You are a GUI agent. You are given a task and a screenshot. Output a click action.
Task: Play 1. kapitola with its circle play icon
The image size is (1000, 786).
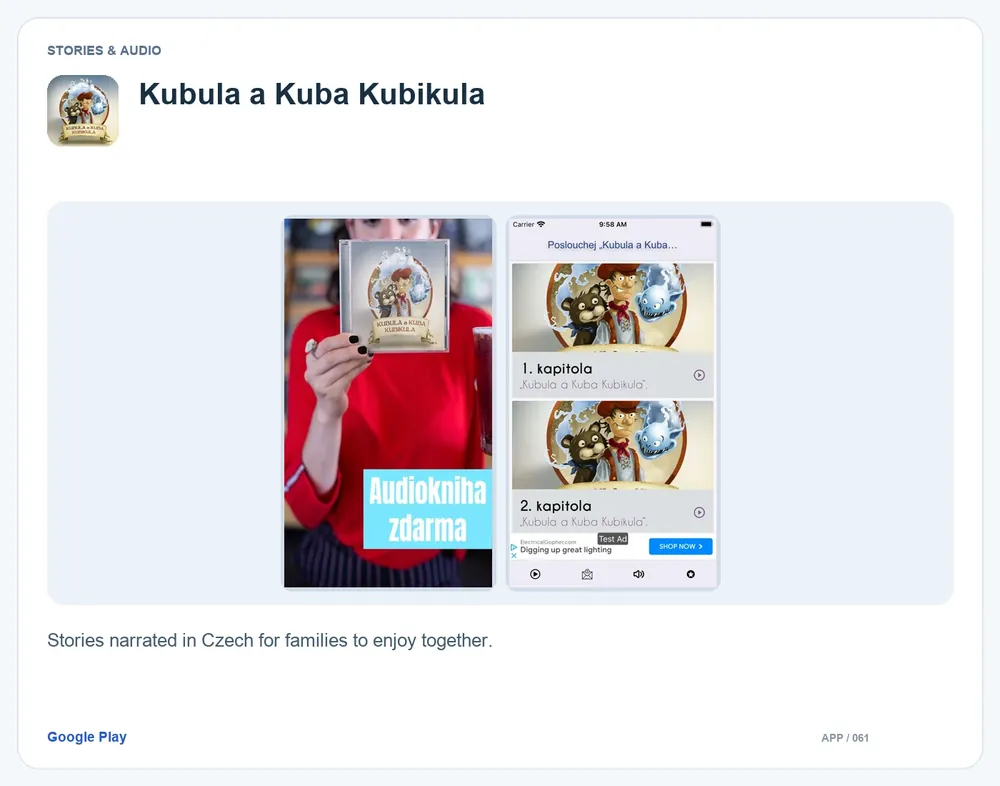699,375
